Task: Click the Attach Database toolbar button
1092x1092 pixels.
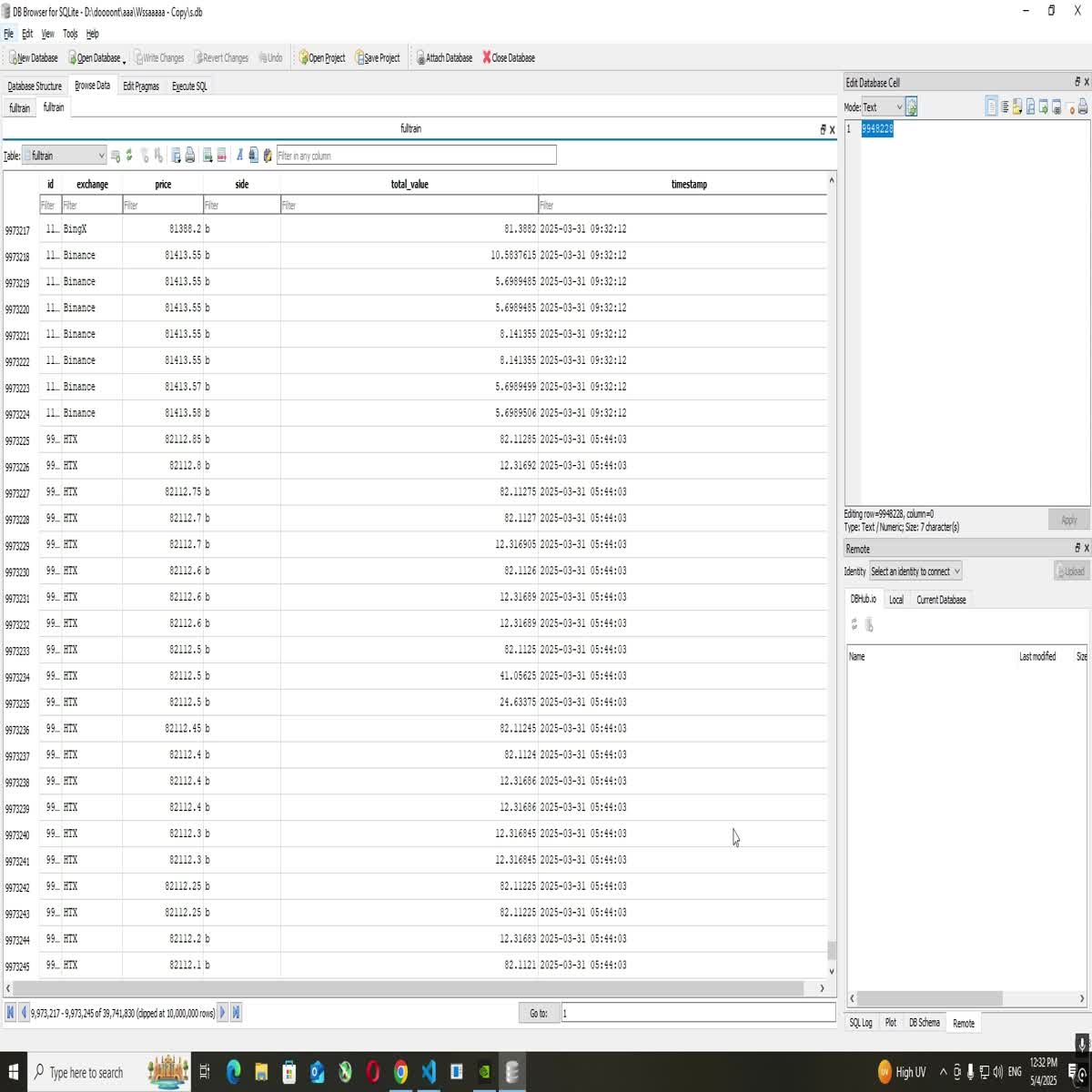Action: click(x=444, y=57)
